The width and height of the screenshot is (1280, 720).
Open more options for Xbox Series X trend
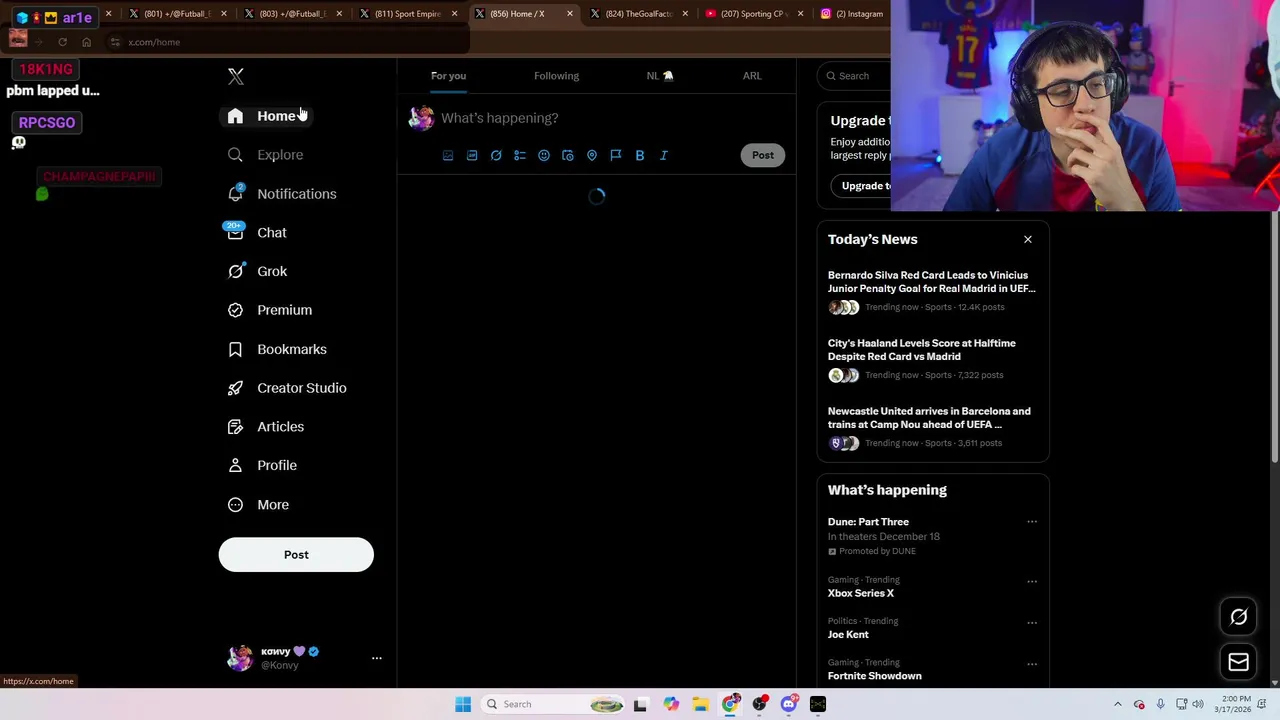coord(1032,581)
